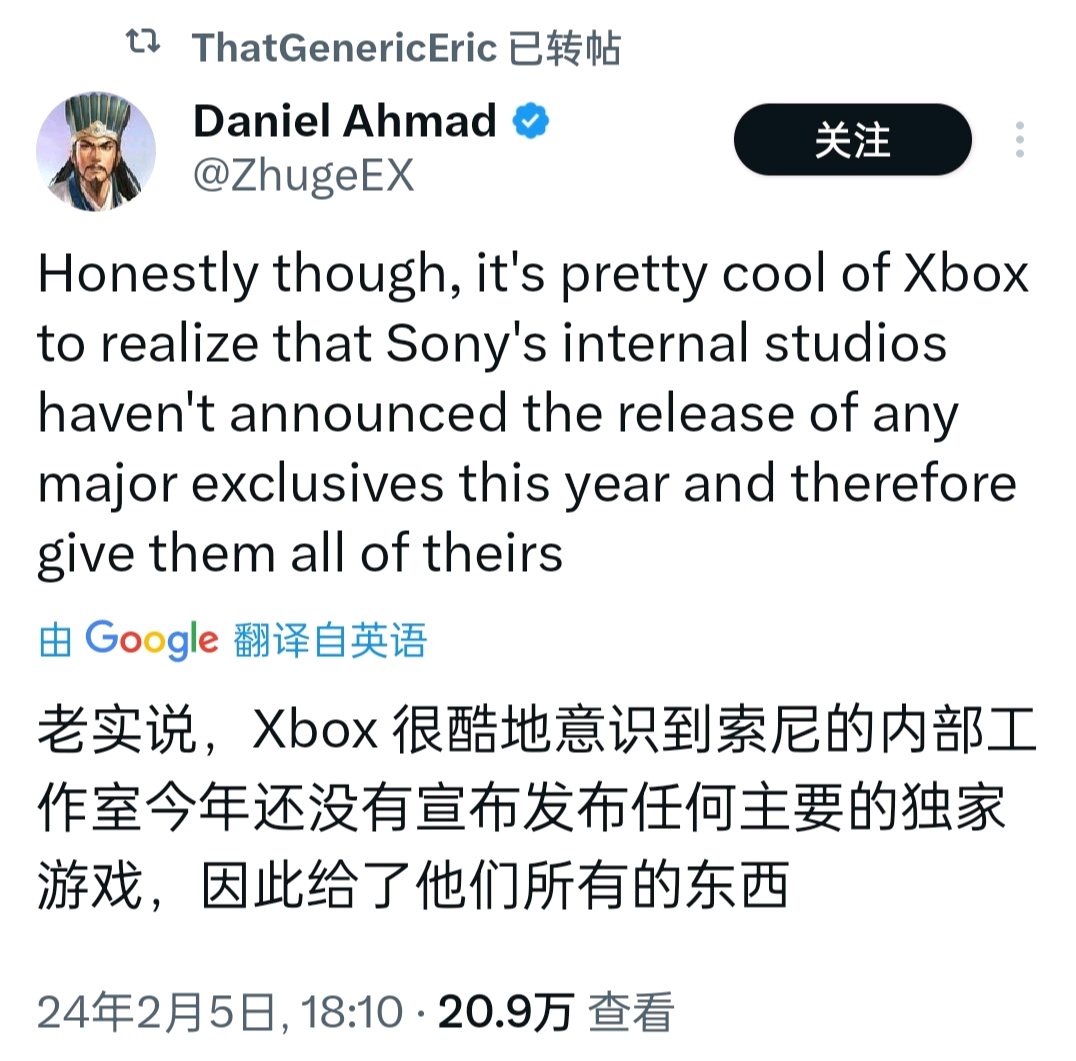Click the 由 character before the Google logo
The height and width of the screenshot is (1061, 1076).
click(x=56, y=641)
